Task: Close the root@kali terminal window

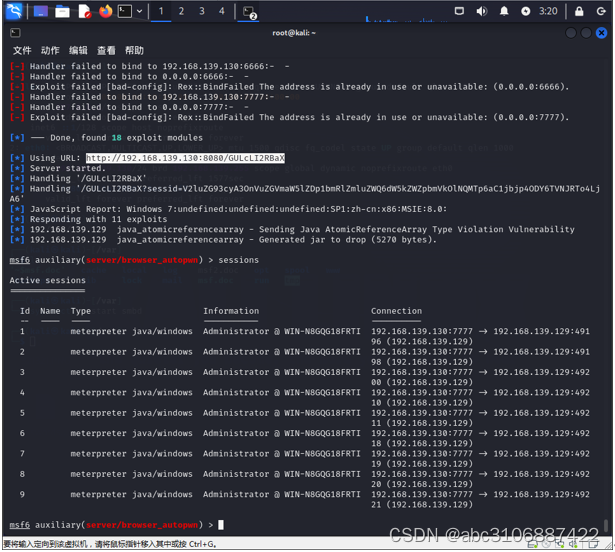Action: point(601,33)
